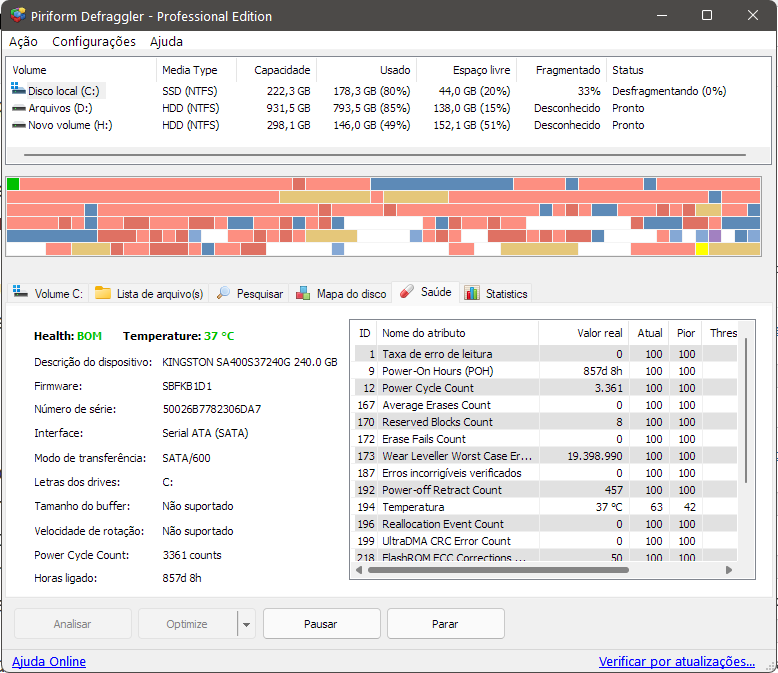This screenshot has width=778, height=673.
Task: Click the Defraggler app icon in title bar
Action: [x=17, y=16]
